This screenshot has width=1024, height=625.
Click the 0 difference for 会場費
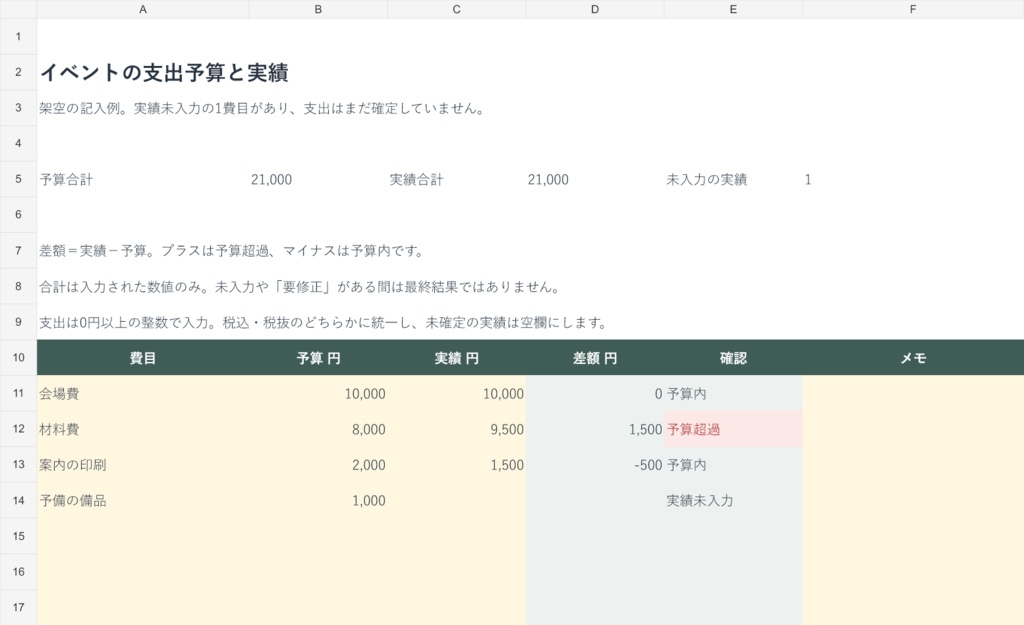click(x=595, y=393)
